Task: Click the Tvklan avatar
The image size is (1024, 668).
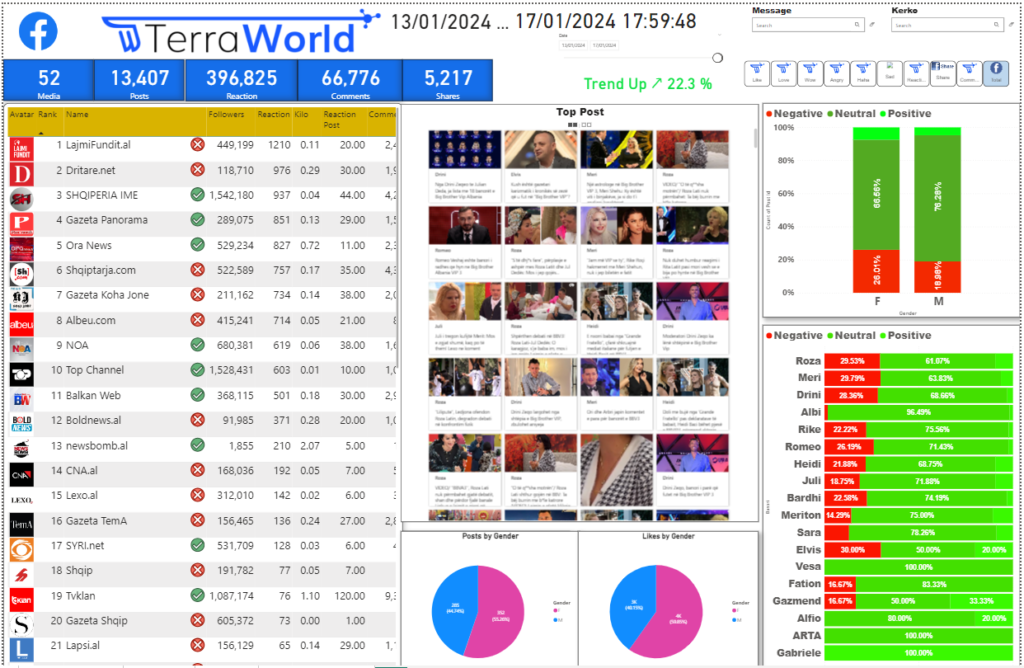Action: coord(22,599)
